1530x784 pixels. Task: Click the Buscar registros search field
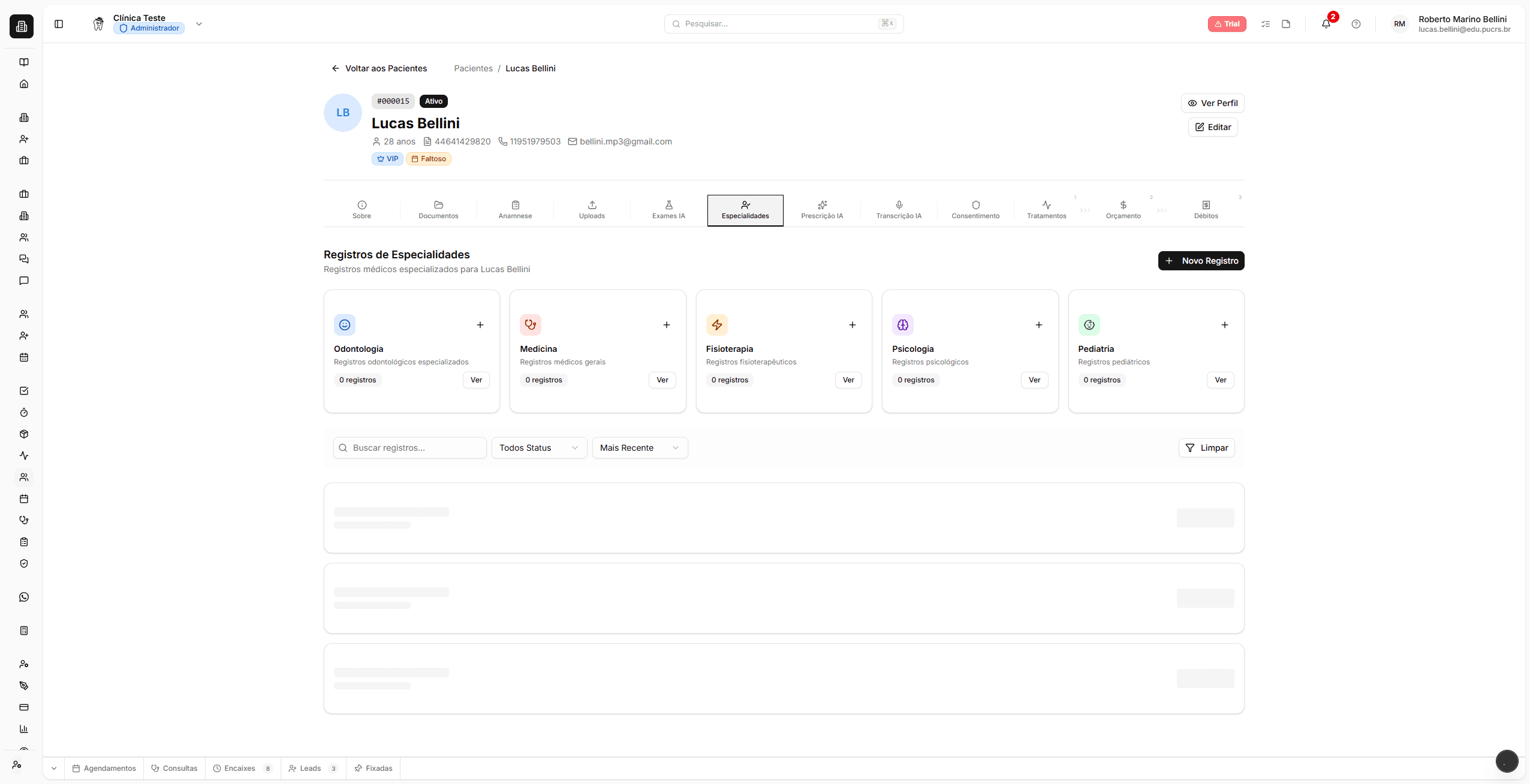pyautogui.click(x=410, y=448)
